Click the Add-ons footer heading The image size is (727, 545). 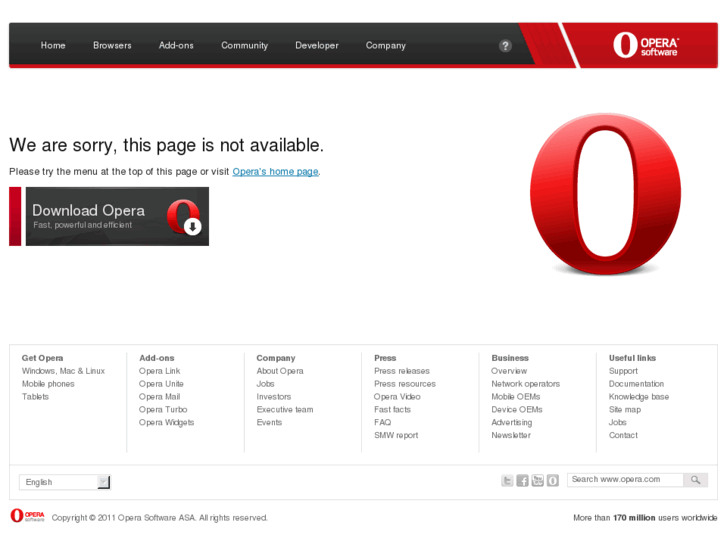coord(157,358)
